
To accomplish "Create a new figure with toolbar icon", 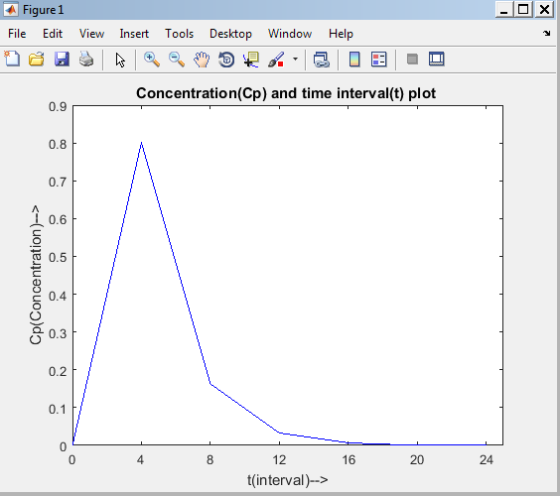I will click(12, 59).
